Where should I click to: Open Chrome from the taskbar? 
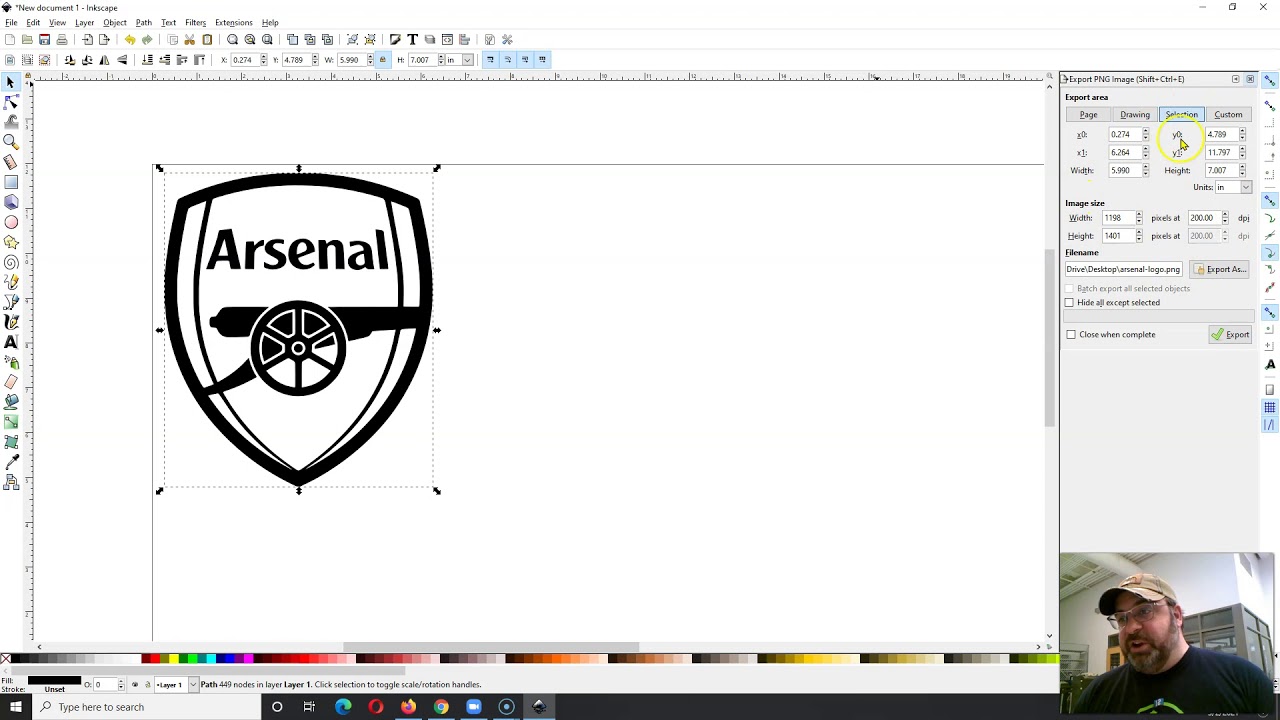point(441,707)
